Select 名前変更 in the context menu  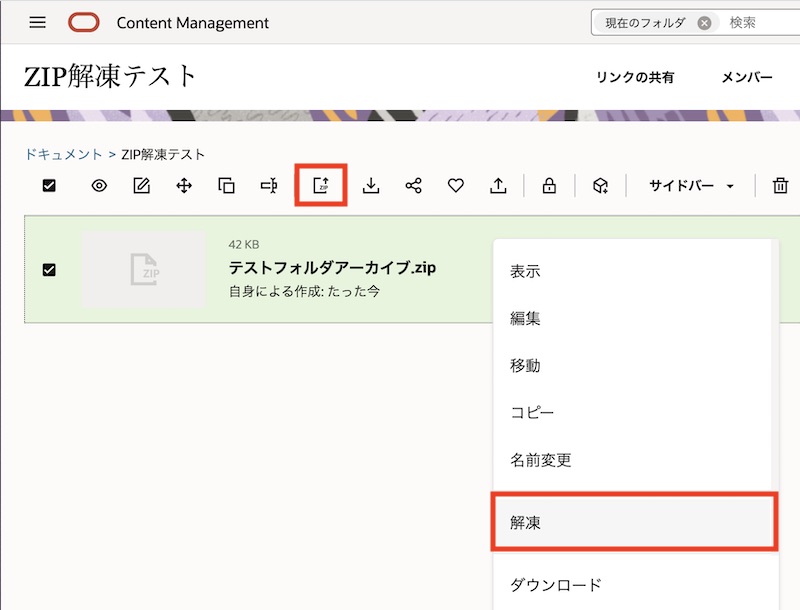tap(540, 460)
